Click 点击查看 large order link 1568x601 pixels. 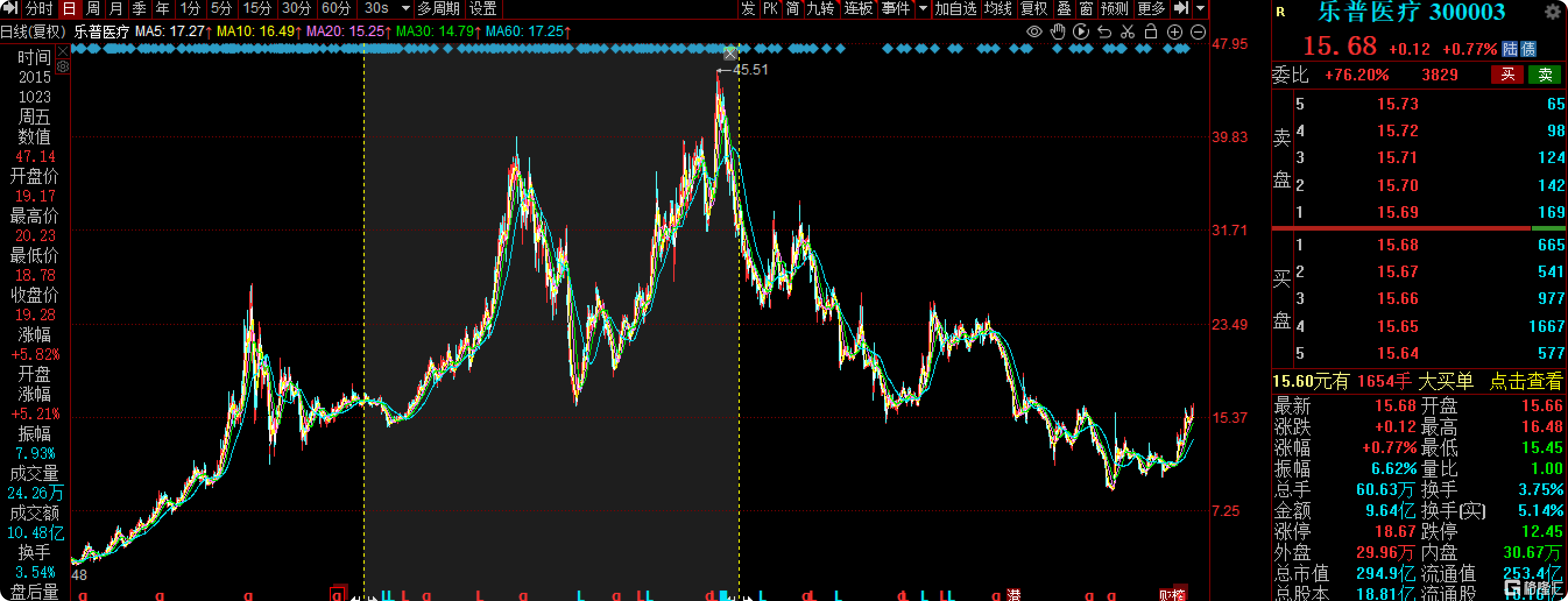click(x=1527, y=381)
